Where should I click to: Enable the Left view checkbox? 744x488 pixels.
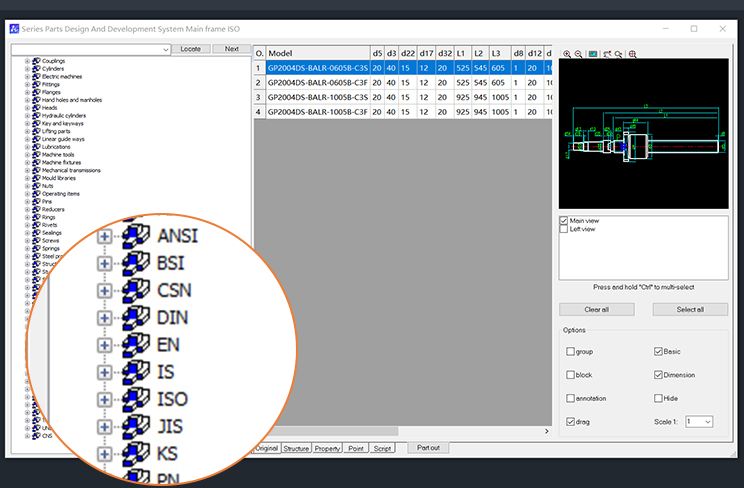pyautogui.click(x=565, y=229)
